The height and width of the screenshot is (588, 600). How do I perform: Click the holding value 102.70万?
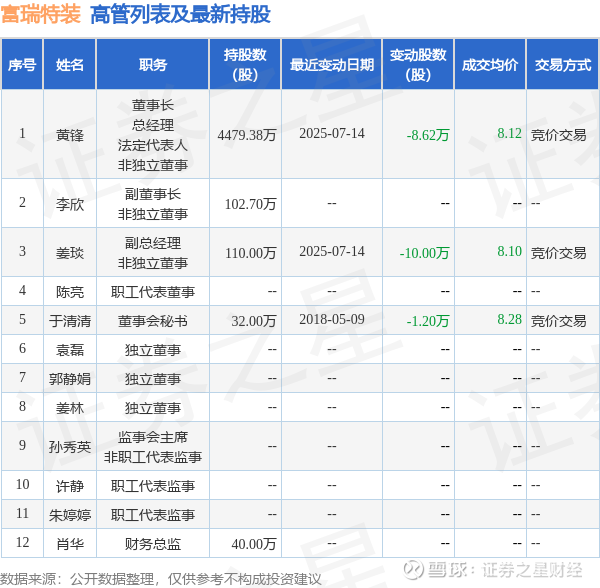click(250, 204)
